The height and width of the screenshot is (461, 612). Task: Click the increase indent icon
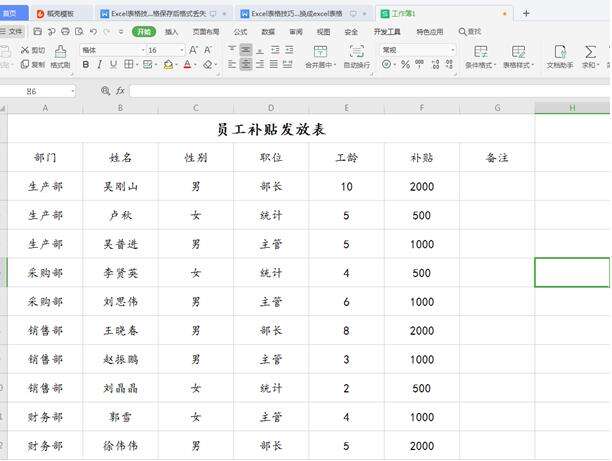pos(289,50)
